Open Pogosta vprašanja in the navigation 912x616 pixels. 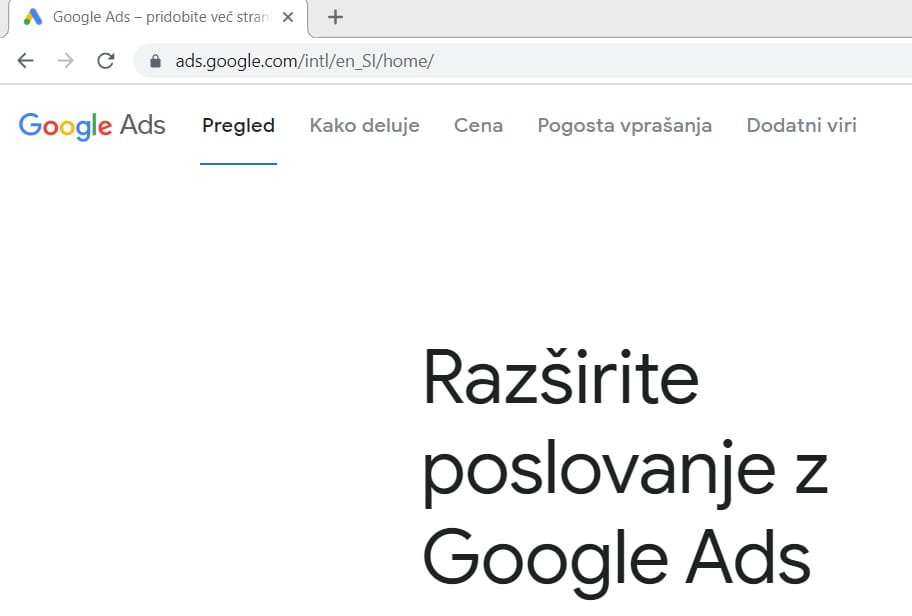click(624, 126)
